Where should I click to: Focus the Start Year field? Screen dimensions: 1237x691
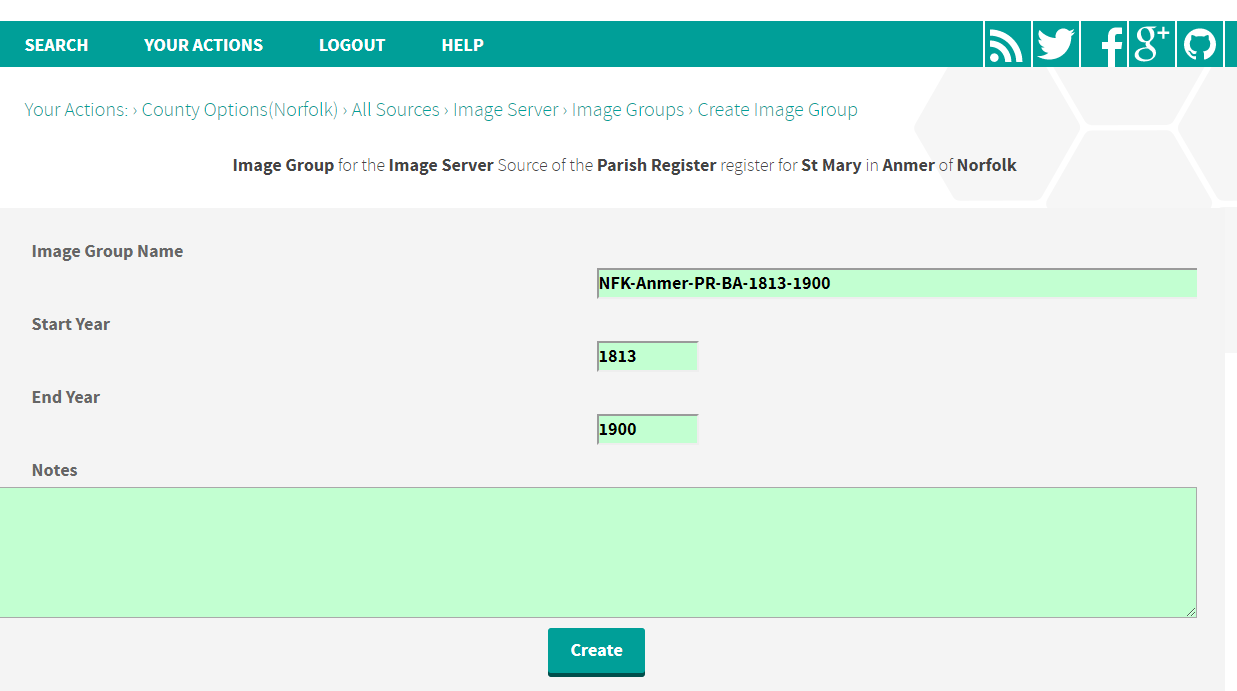pyautogui.click(x=647, y=356)
